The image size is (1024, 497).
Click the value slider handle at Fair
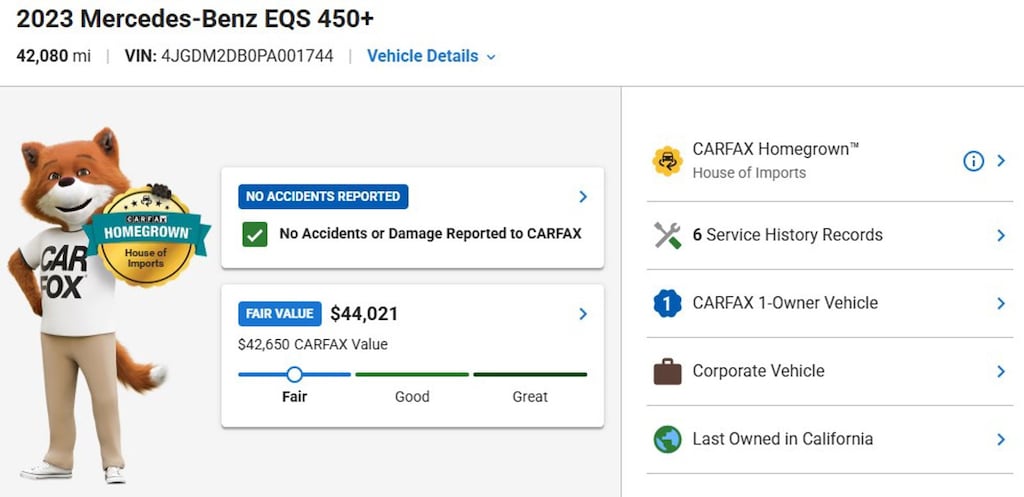pos(295,374)
